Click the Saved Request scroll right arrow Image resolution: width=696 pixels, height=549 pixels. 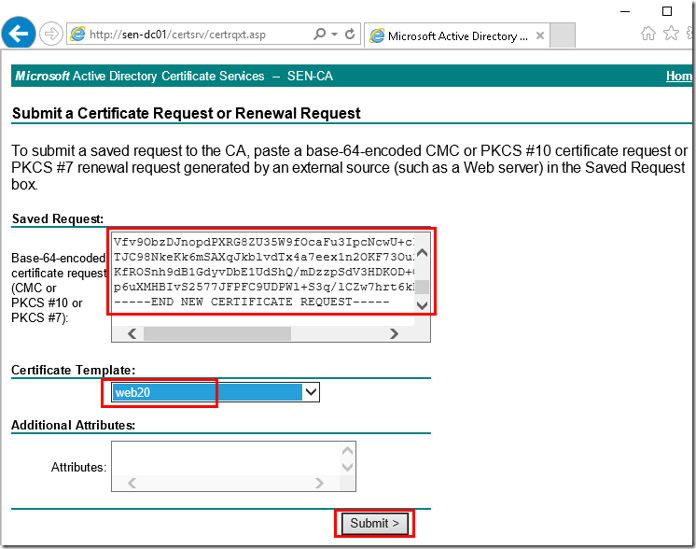tap(394, 333)
